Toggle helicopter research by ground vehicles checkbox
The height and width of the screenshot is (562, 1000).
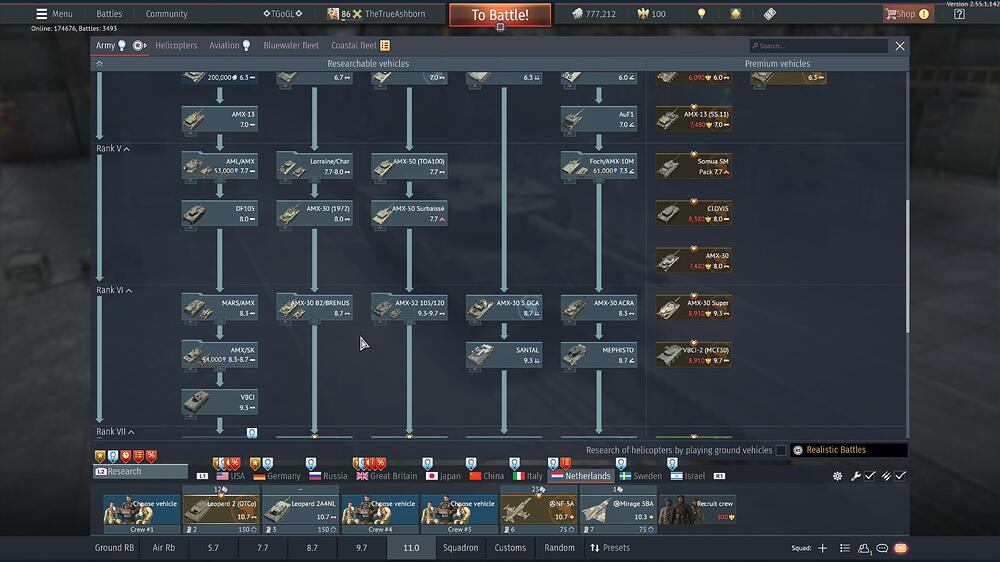pos(781,450)
